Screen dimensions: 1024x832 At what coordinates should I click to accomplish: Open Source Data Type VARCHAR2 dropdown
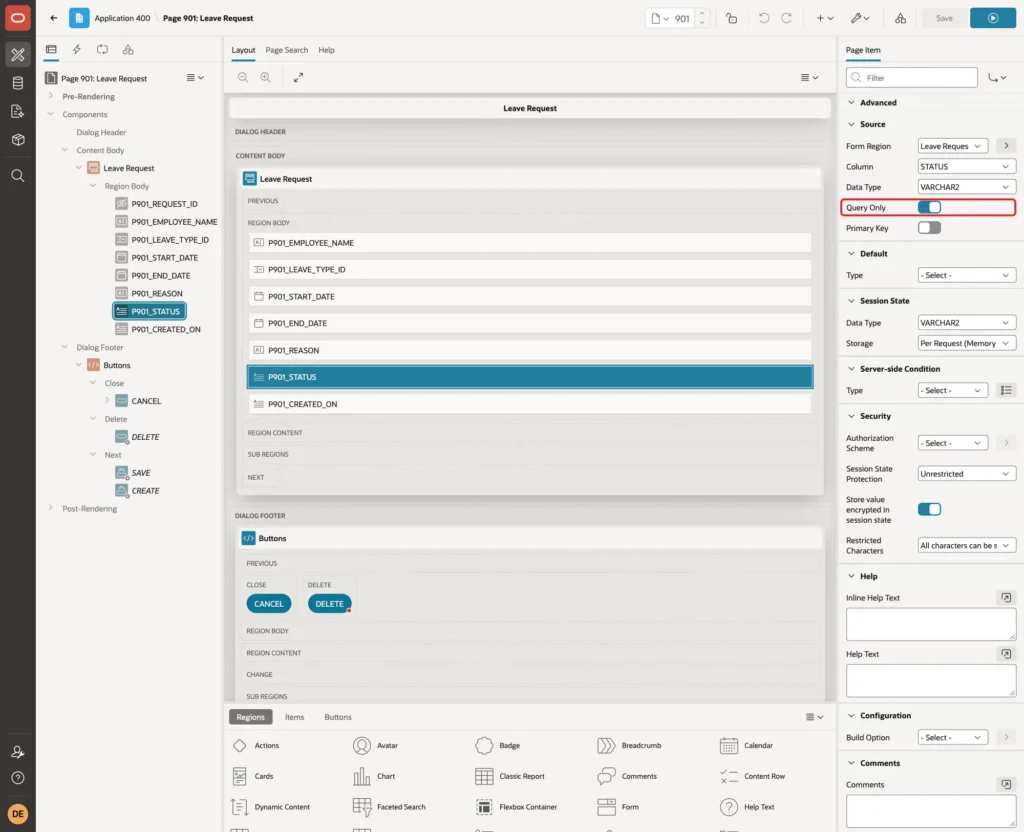(966, 187)
